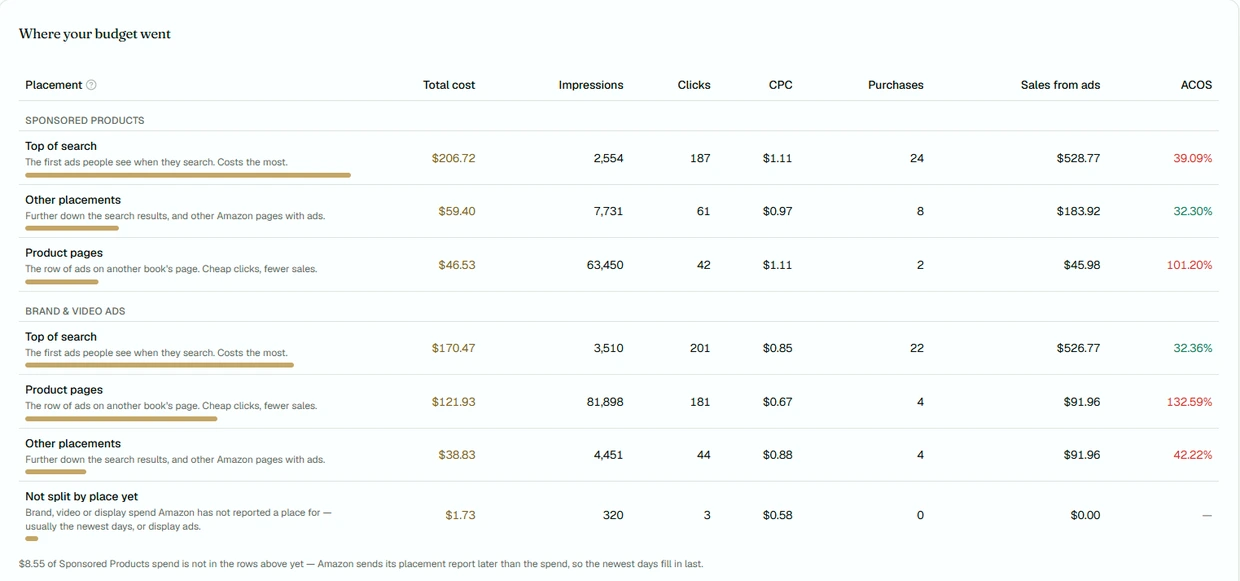Click the CPC column header
Viewport: 1240px width, 581px height.
(781, 85)
